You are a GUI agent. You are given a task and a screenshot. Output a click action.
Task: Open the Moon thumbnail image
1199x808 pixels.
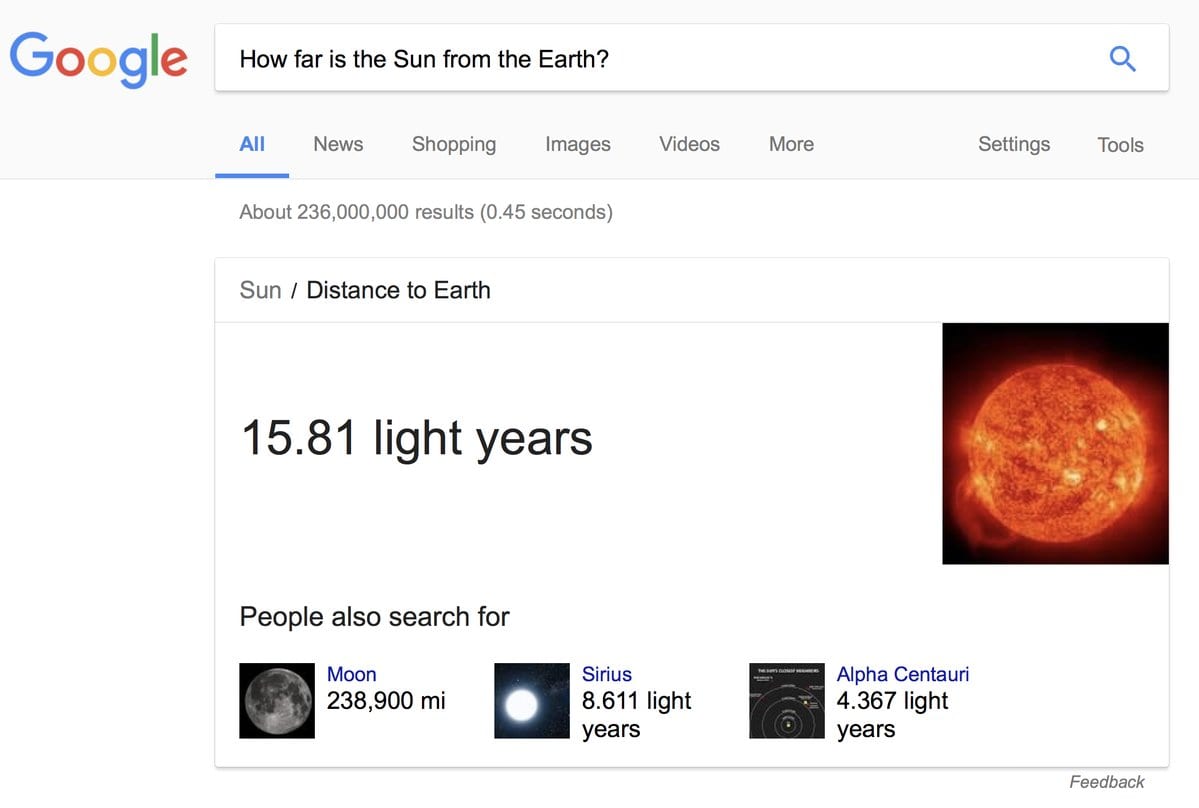pos(277,700)
